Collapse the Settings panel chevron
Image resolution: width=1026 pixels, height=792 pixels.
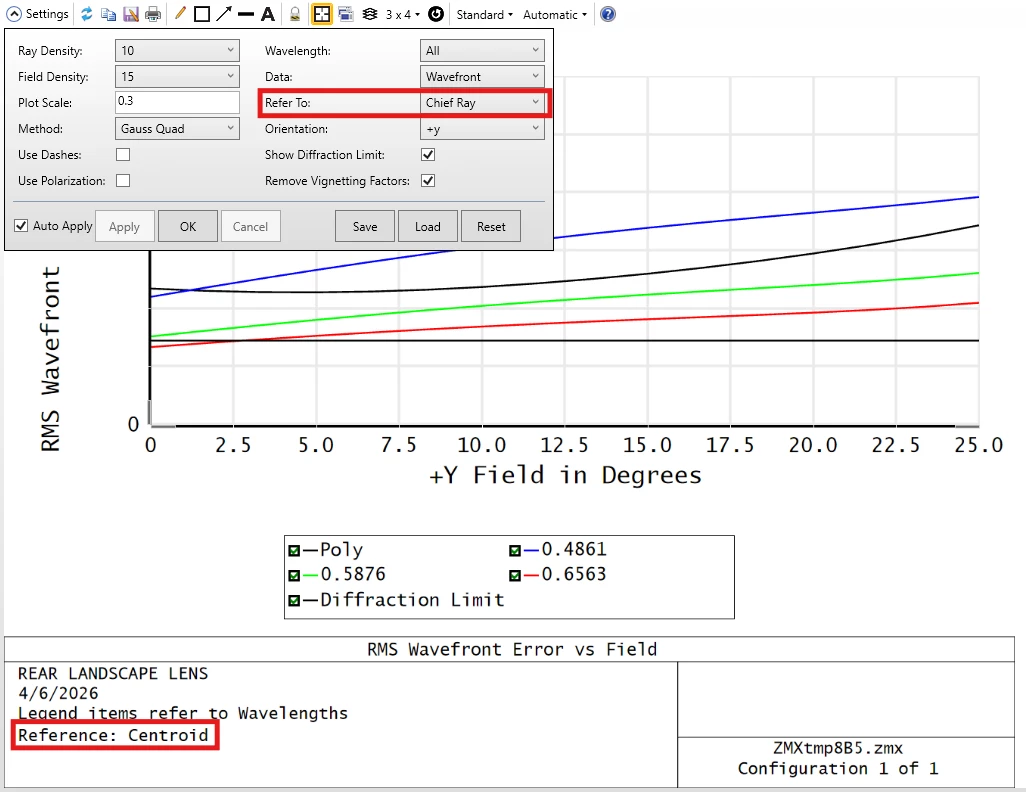pos(13,14)
